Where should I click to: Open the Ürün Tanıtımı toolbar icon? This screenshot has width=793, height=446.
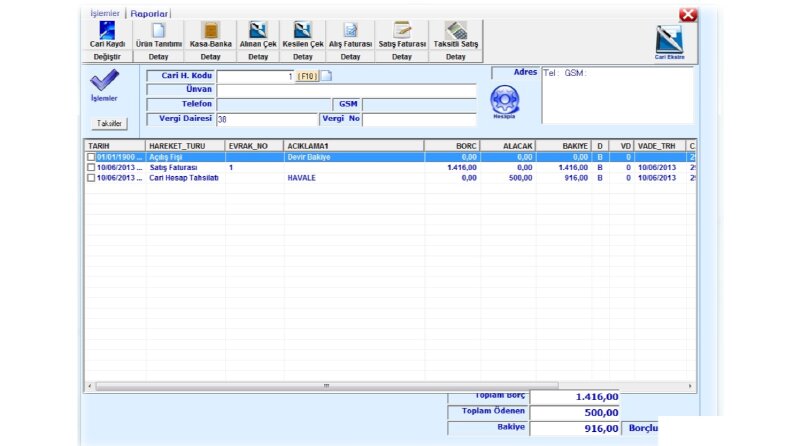click(158, 30)
